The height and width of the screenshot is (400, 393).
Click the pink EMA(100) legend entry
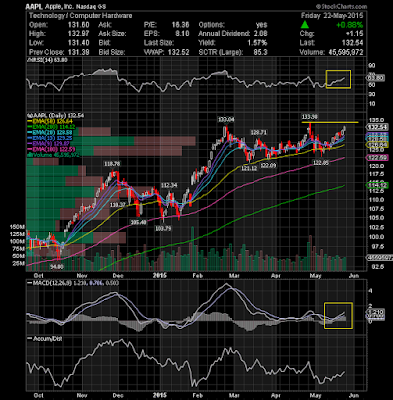pyautogui.click(x=51, y=149)
